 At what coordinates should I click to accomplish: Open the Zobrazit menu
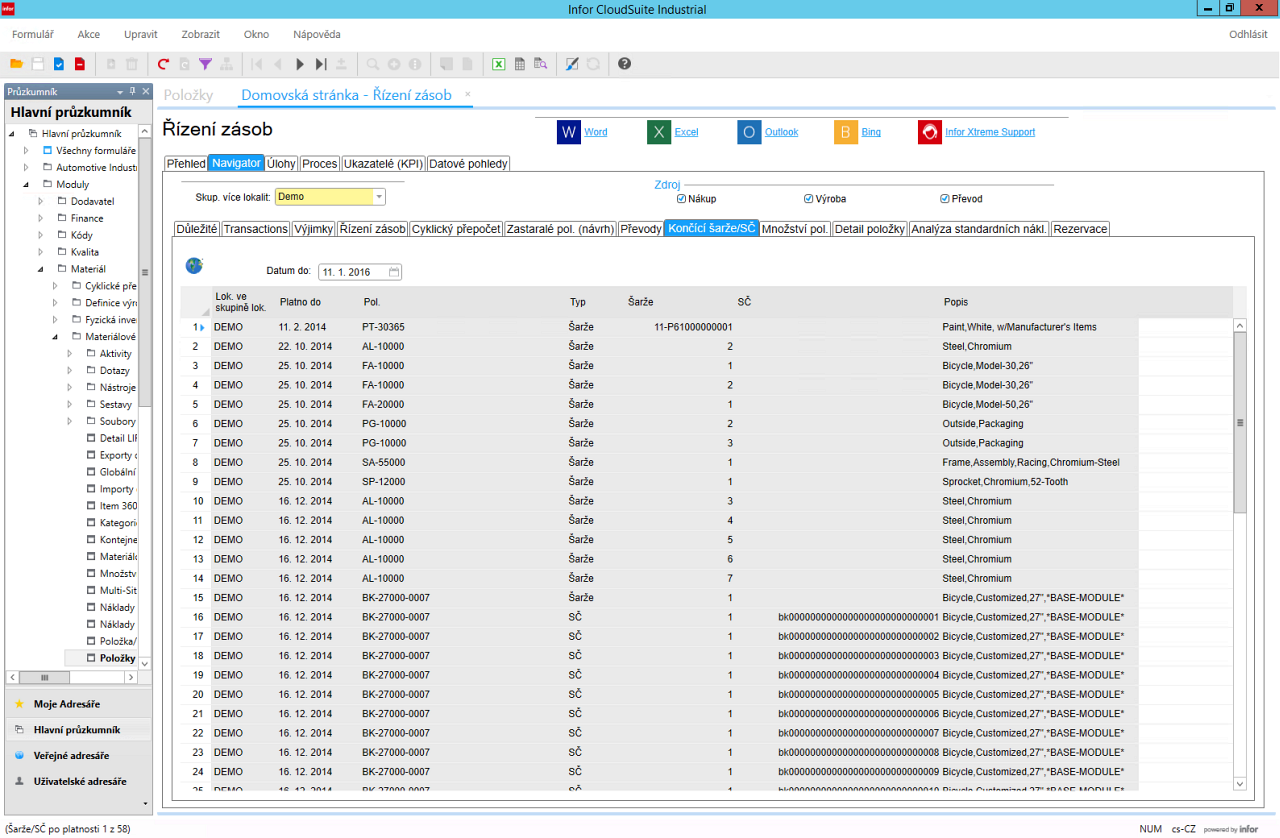(201, 34)
